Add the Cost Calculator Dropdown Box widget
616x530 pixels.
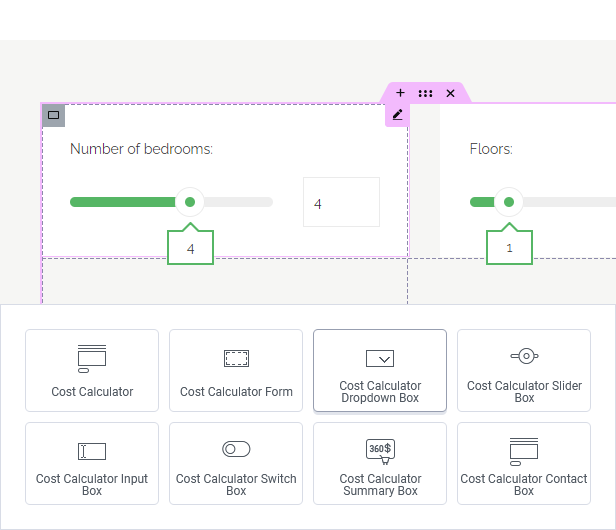pyautogui.click(x=380, y=370)
